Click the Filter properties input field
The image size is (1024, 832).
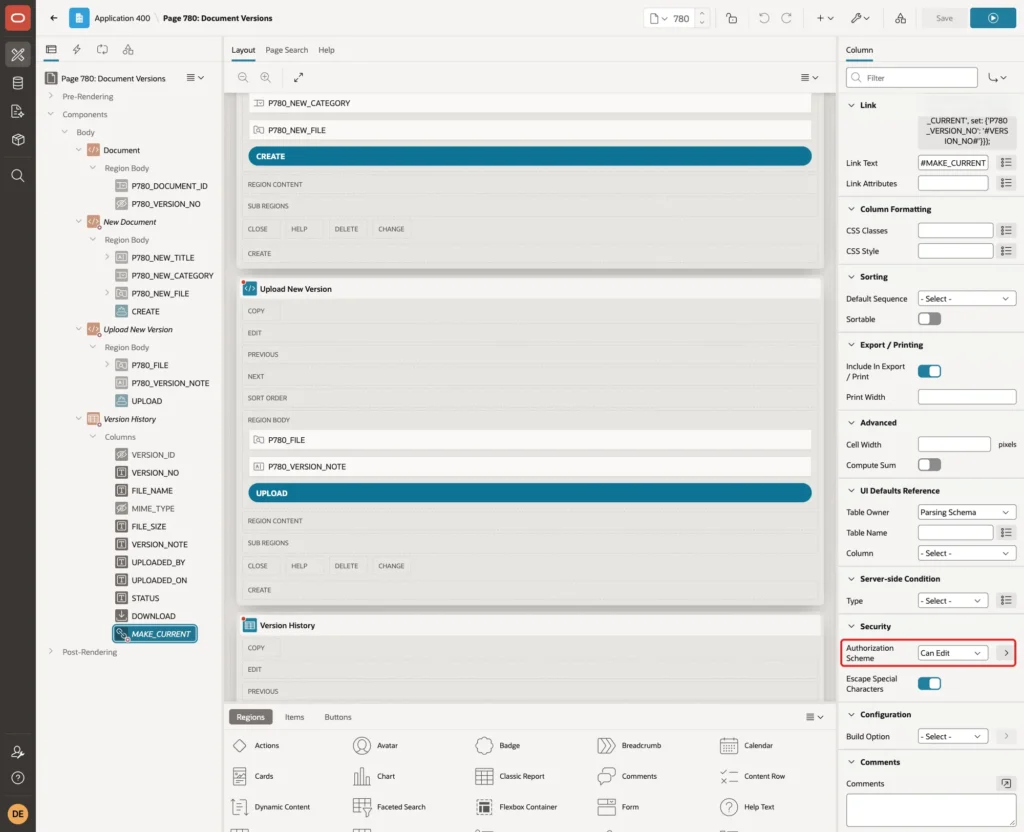911,77
